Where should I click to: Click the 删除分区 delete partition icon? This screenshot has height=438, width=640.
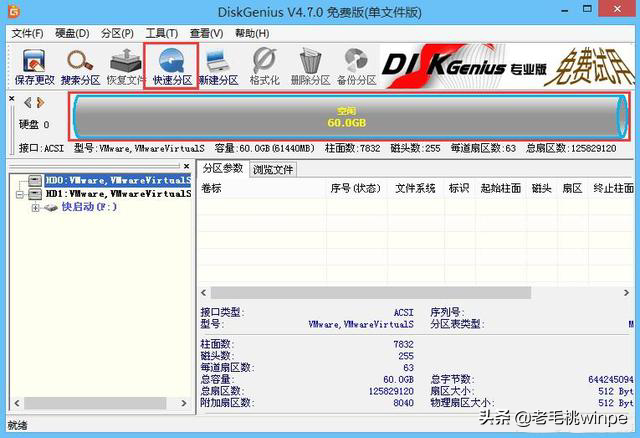coord(310,65)
